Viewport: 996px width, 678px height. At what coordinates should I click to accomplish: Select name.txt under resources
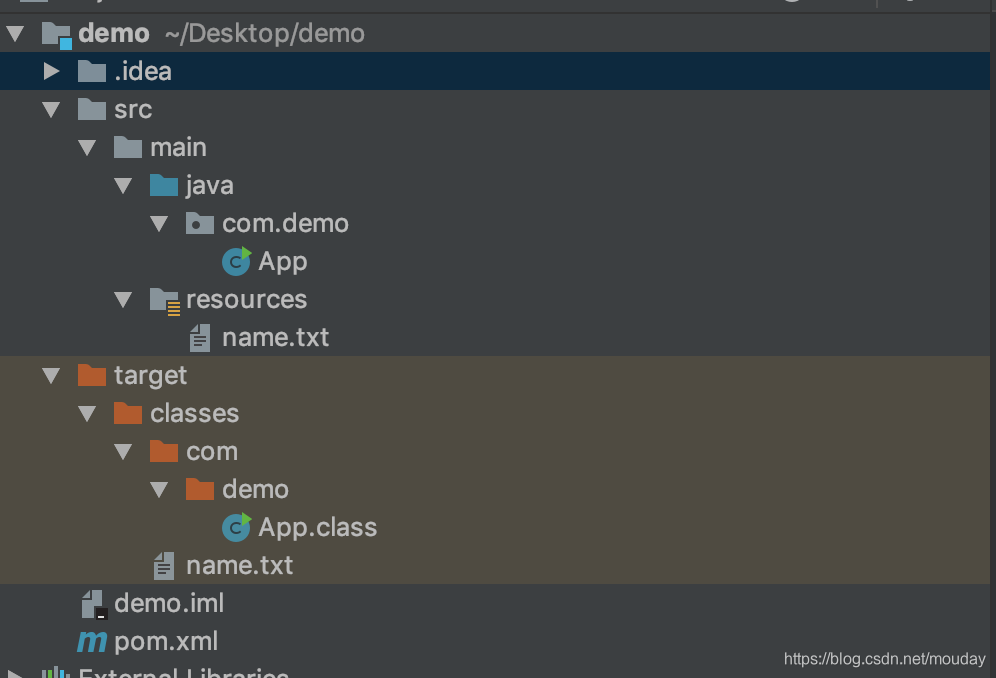pyautogui.click(x=276, y=337)
